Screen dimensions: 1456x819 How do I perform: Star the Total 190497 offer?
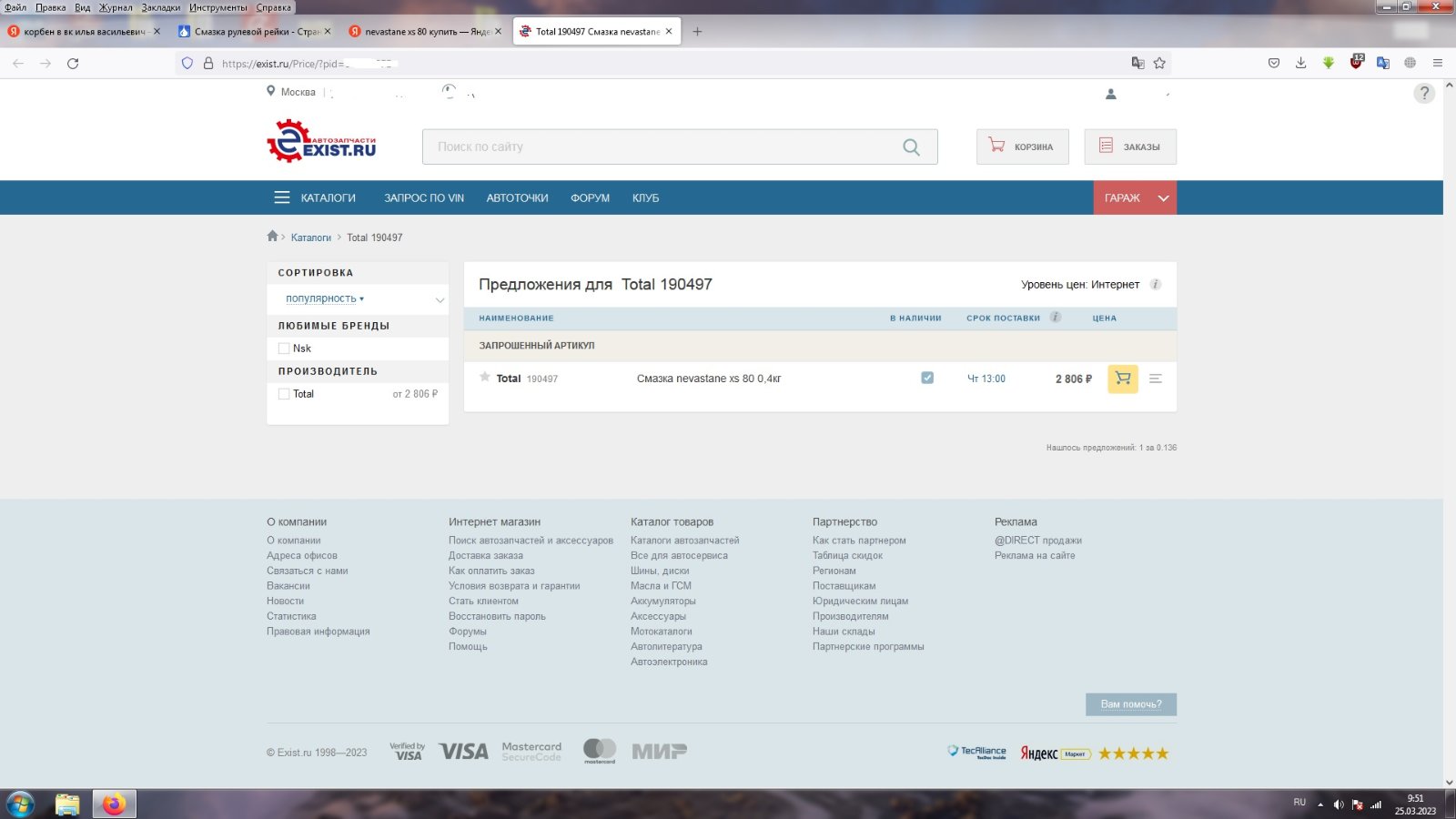point(485,377)
